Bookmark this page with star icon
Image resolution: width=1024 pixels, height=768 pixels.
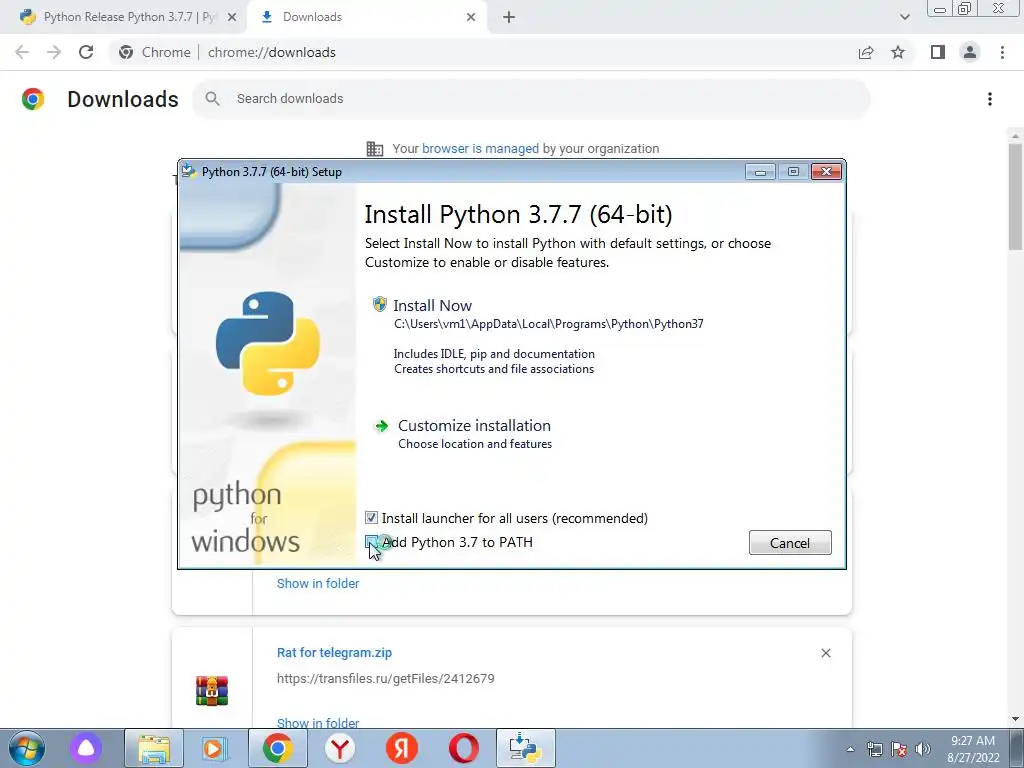(898, 52)
